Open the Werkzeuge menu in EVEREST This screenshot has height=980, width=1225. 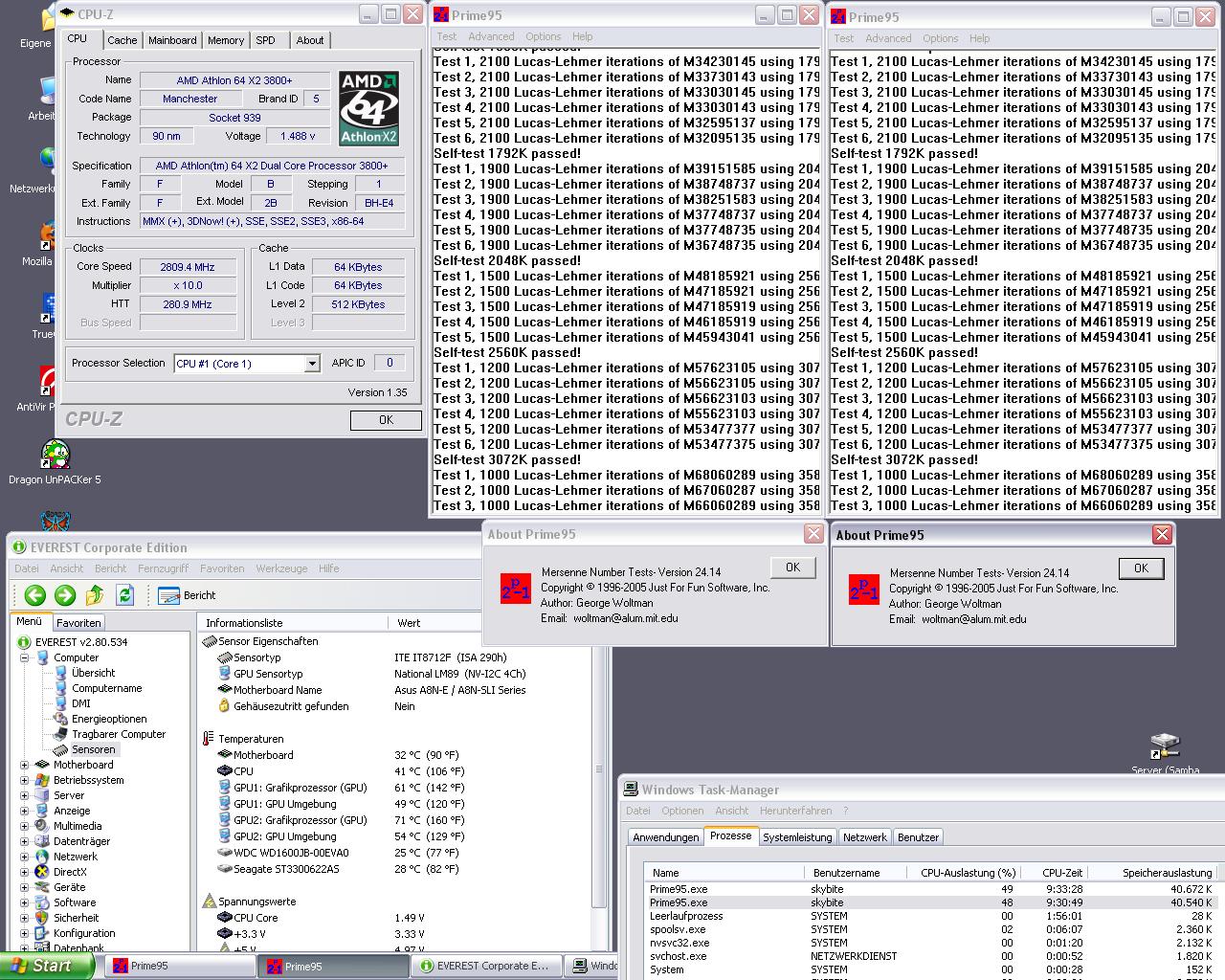click(281, 568)
